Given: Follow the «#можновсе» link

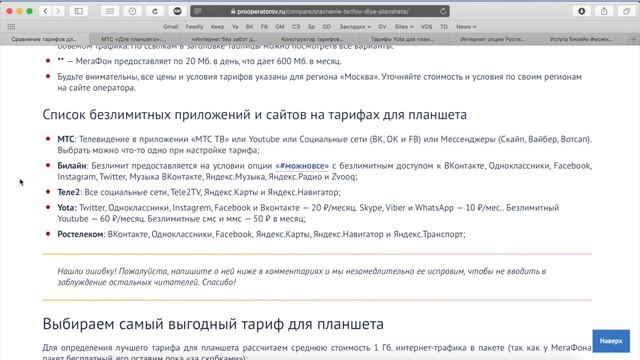Looking at the screenshot, I should point(302,166).
